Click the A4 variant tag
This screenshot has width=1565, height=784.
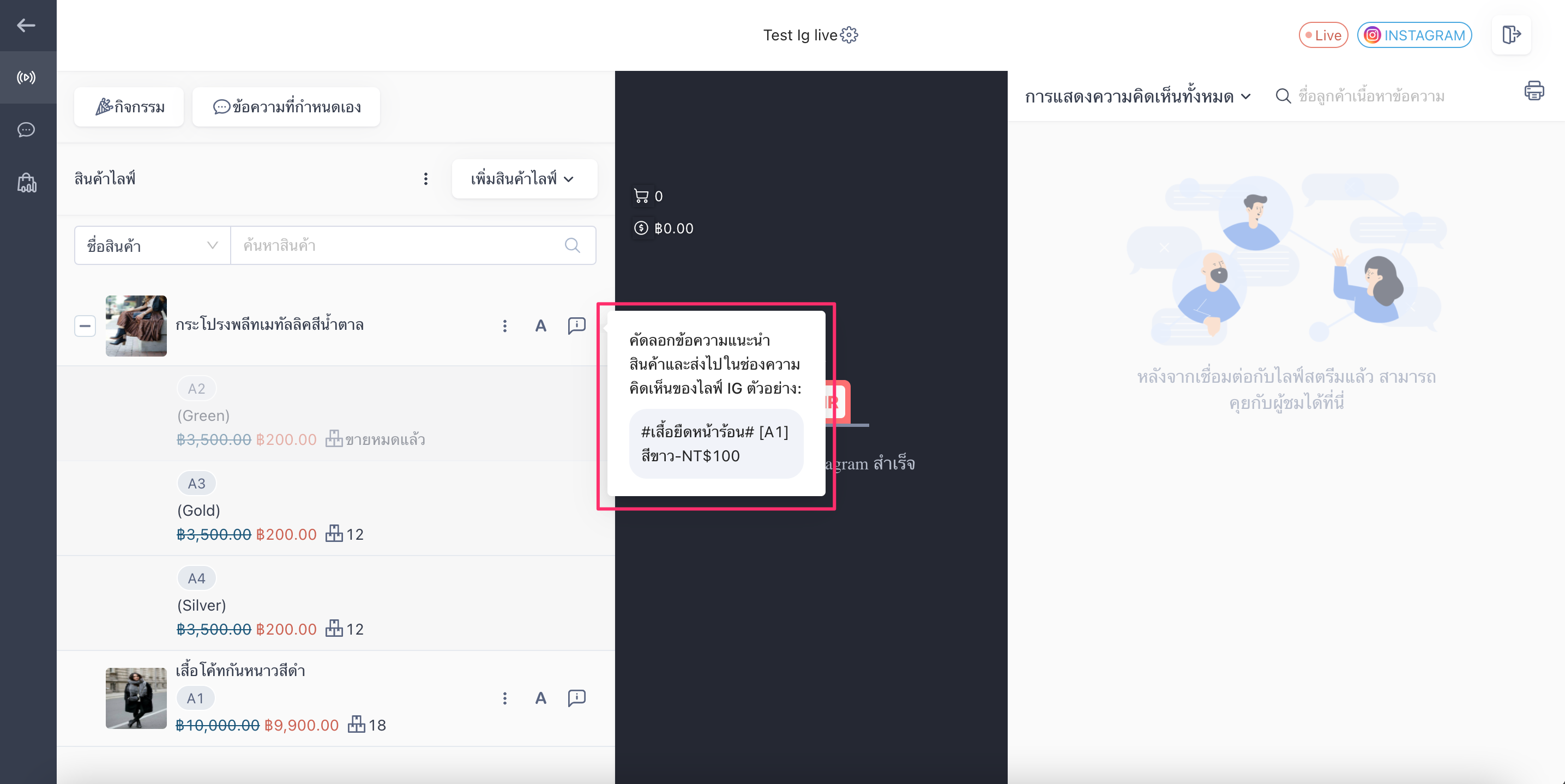196,578
